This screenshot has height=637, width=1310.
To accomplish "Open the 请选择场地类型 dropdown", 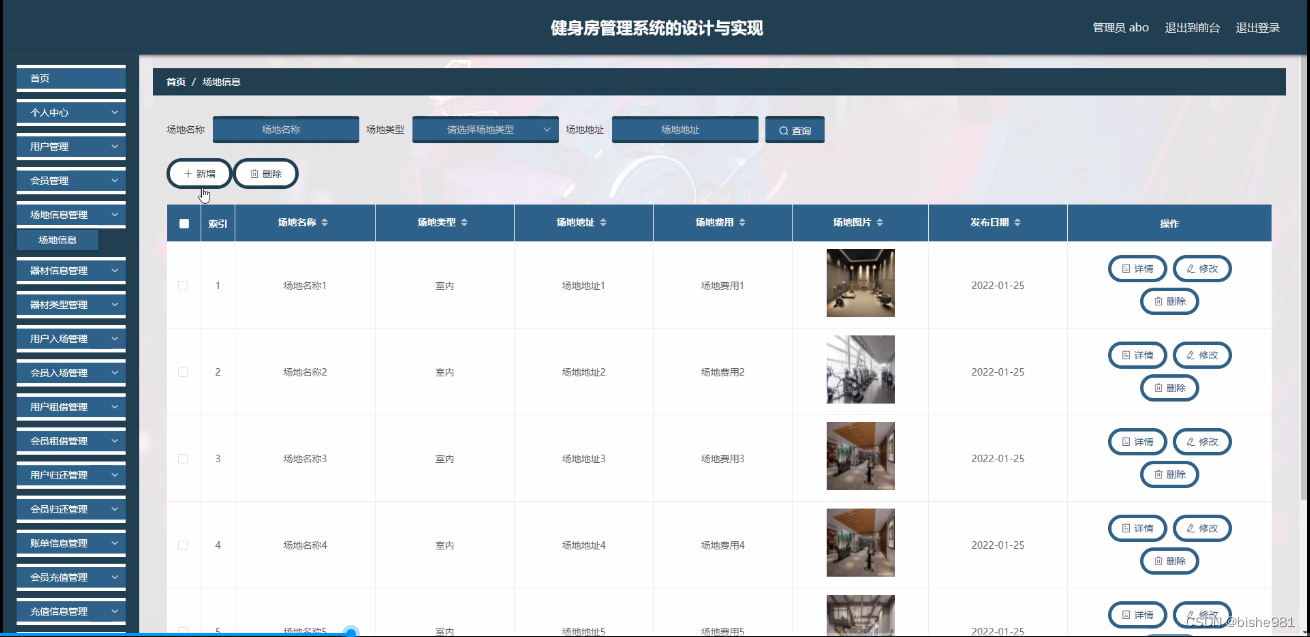I will 485,129.
